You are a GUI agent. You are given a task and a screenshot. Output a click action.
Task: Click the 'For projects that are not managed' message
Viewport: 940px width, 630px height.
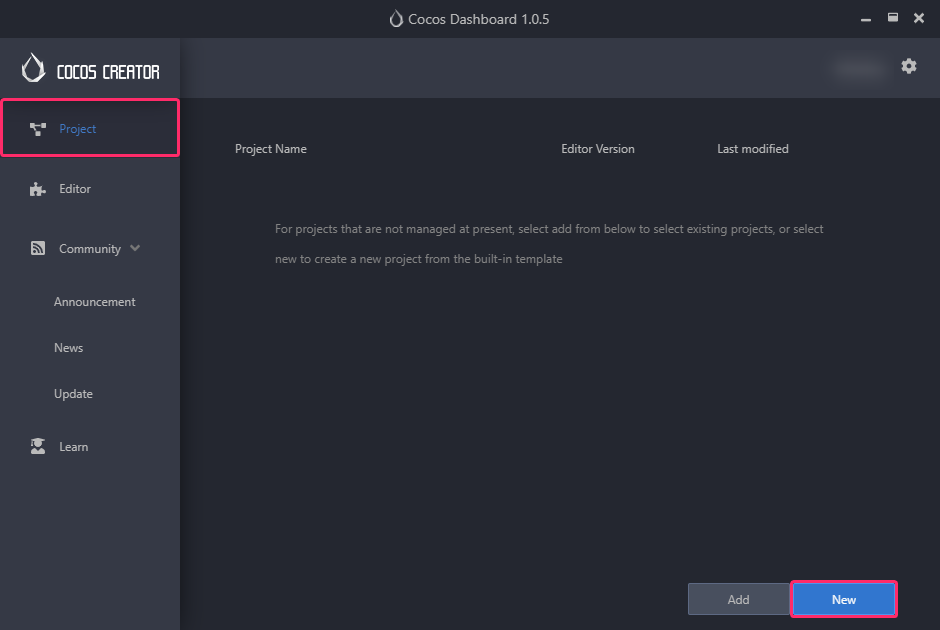tap(549, 244)
